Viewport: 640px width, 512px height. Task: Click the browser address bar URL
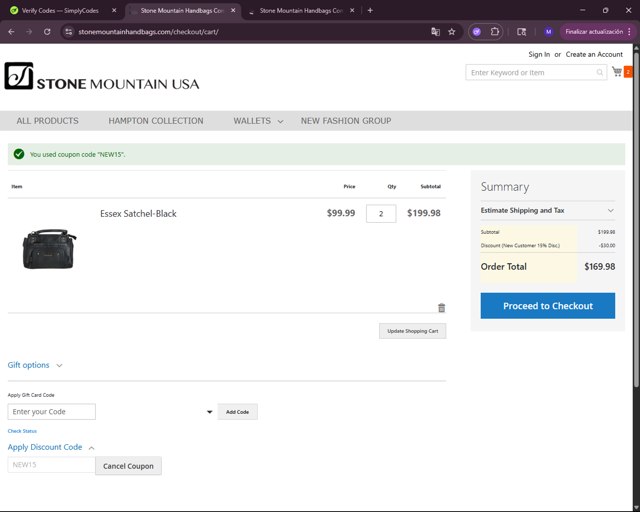[149, 32]
